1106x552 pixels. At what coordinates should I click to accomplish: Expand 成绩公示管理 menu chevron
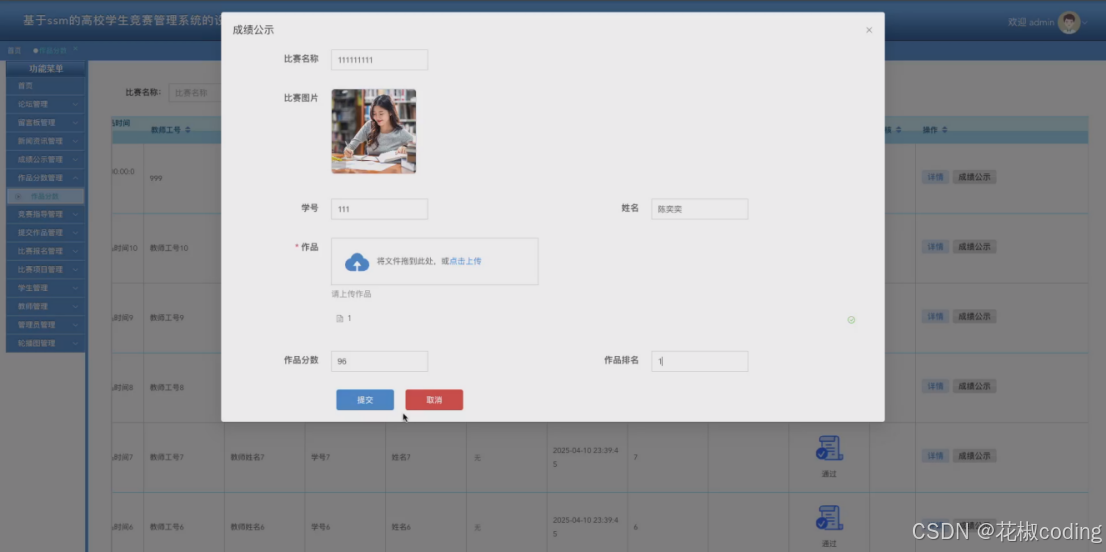75,159
